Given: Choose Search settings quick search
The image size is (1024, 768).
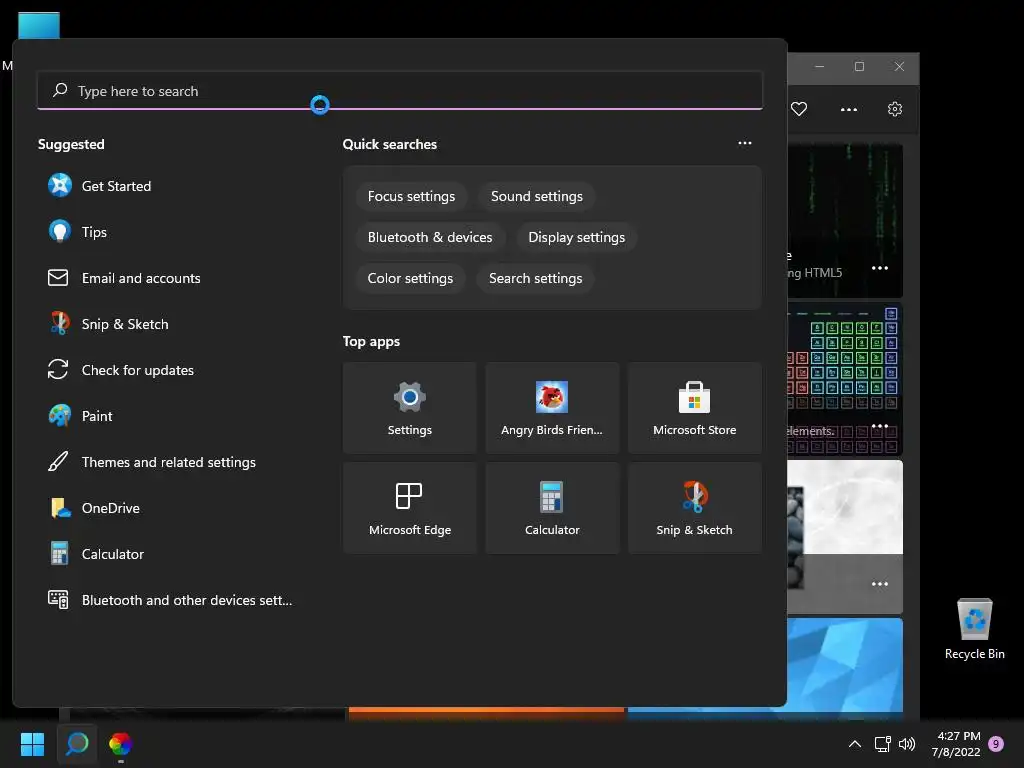Looking at the screenshot, I should click(536, 278).
